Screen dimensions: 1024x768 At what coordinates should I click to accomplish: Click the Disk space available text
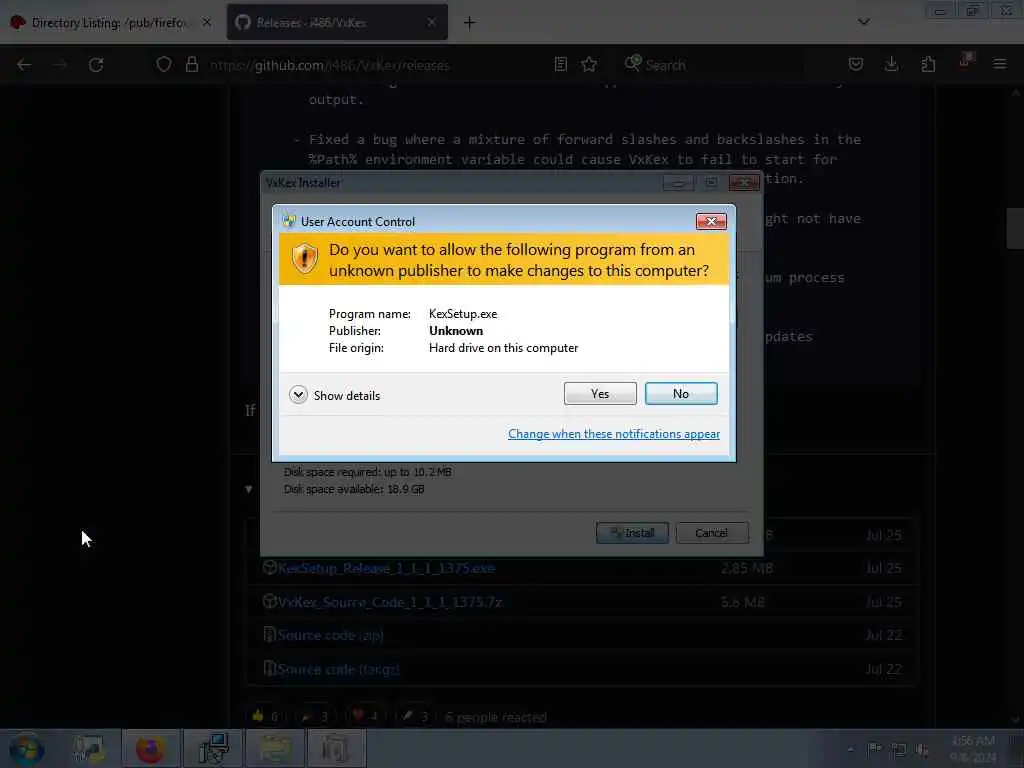354,489
